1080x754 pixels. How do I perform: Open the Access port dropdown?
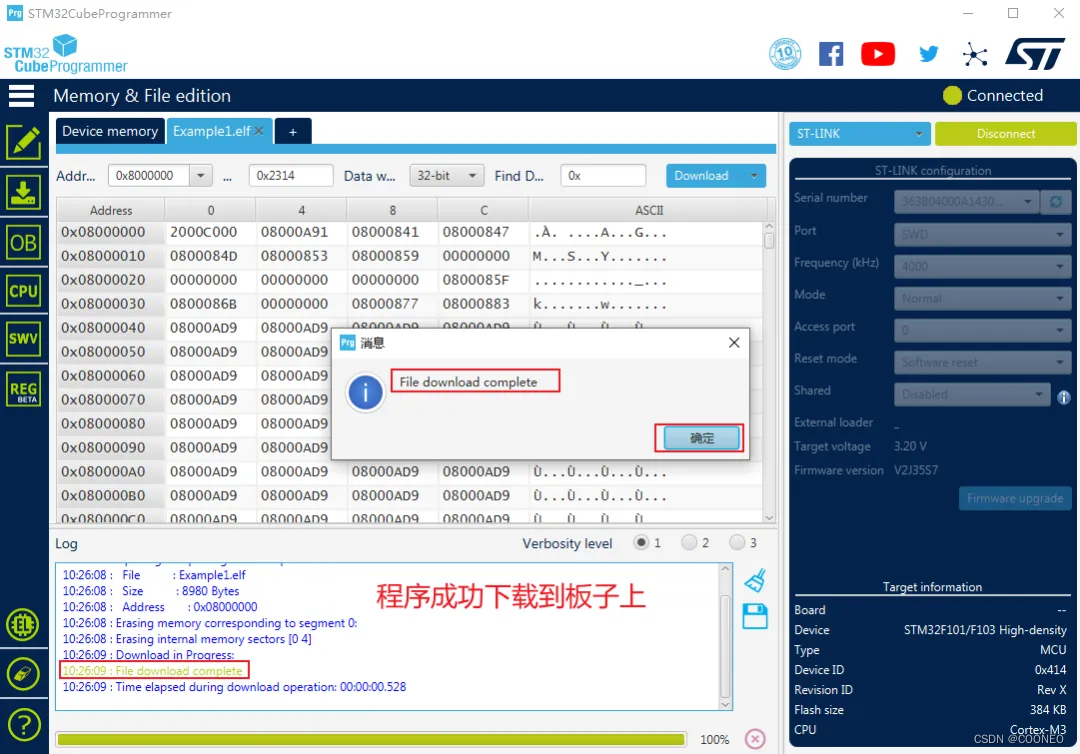point(983,331)
